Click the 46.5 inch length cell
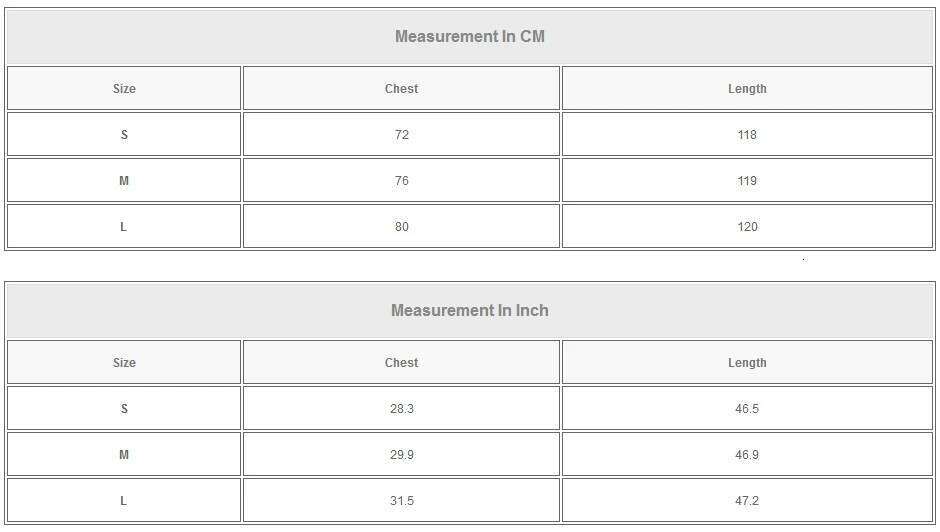 pyautogui.click(x=747, y=409)
